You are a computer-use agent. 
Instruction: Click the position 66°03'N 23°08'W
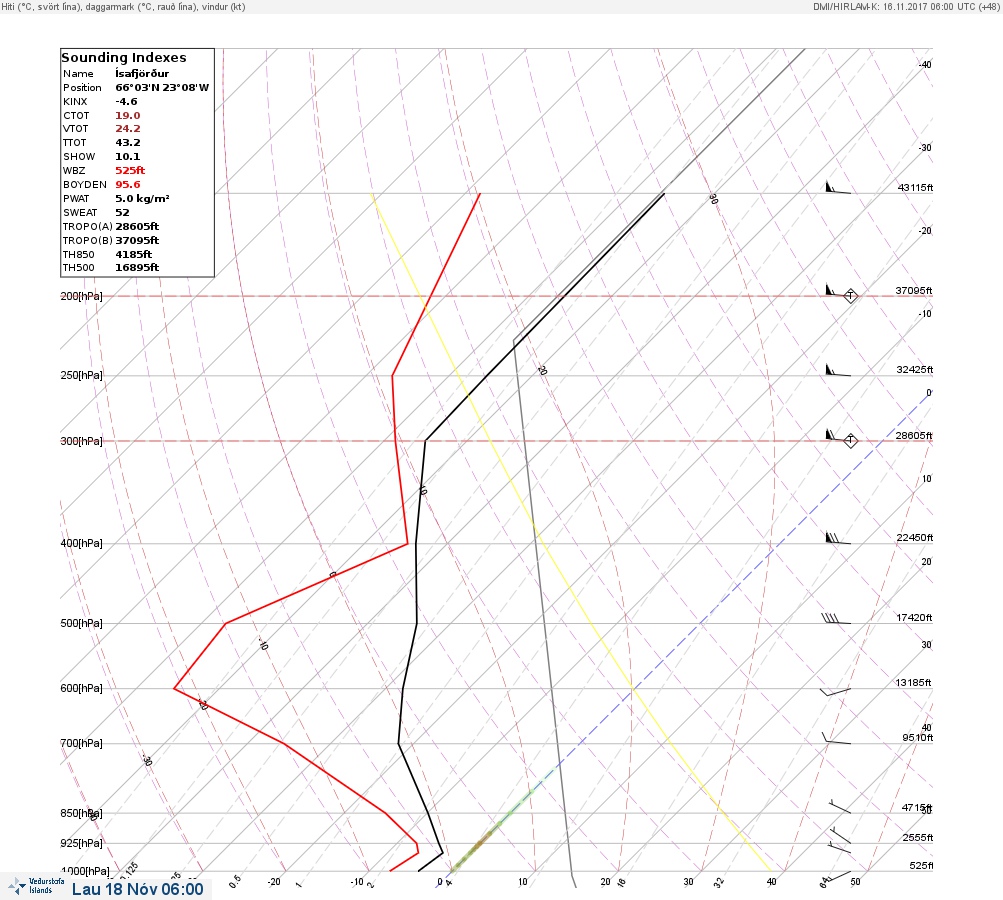coord(162,88)
